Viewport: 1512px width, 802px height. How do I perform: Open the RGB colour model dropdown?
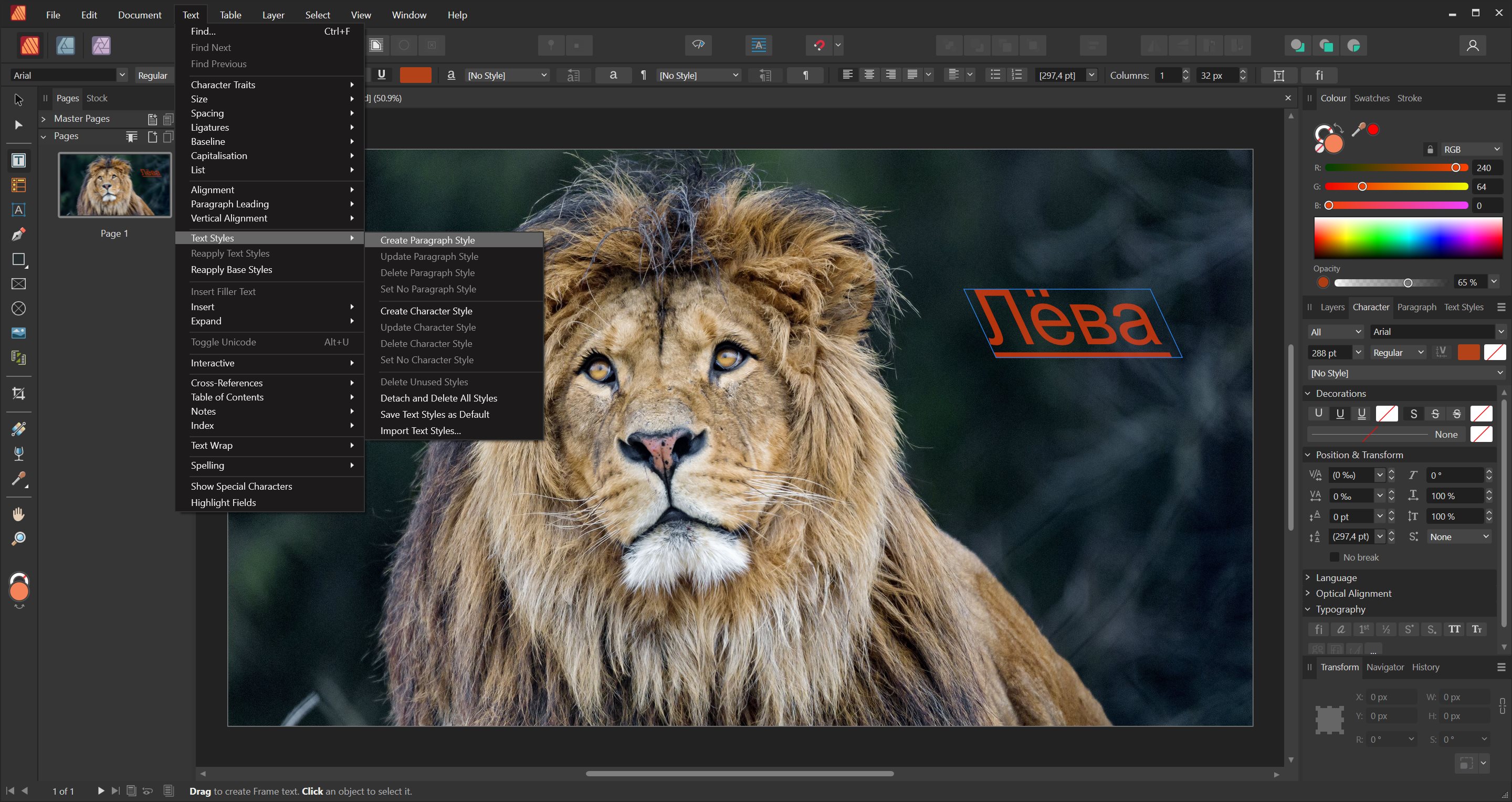[x=1471, y=150]
